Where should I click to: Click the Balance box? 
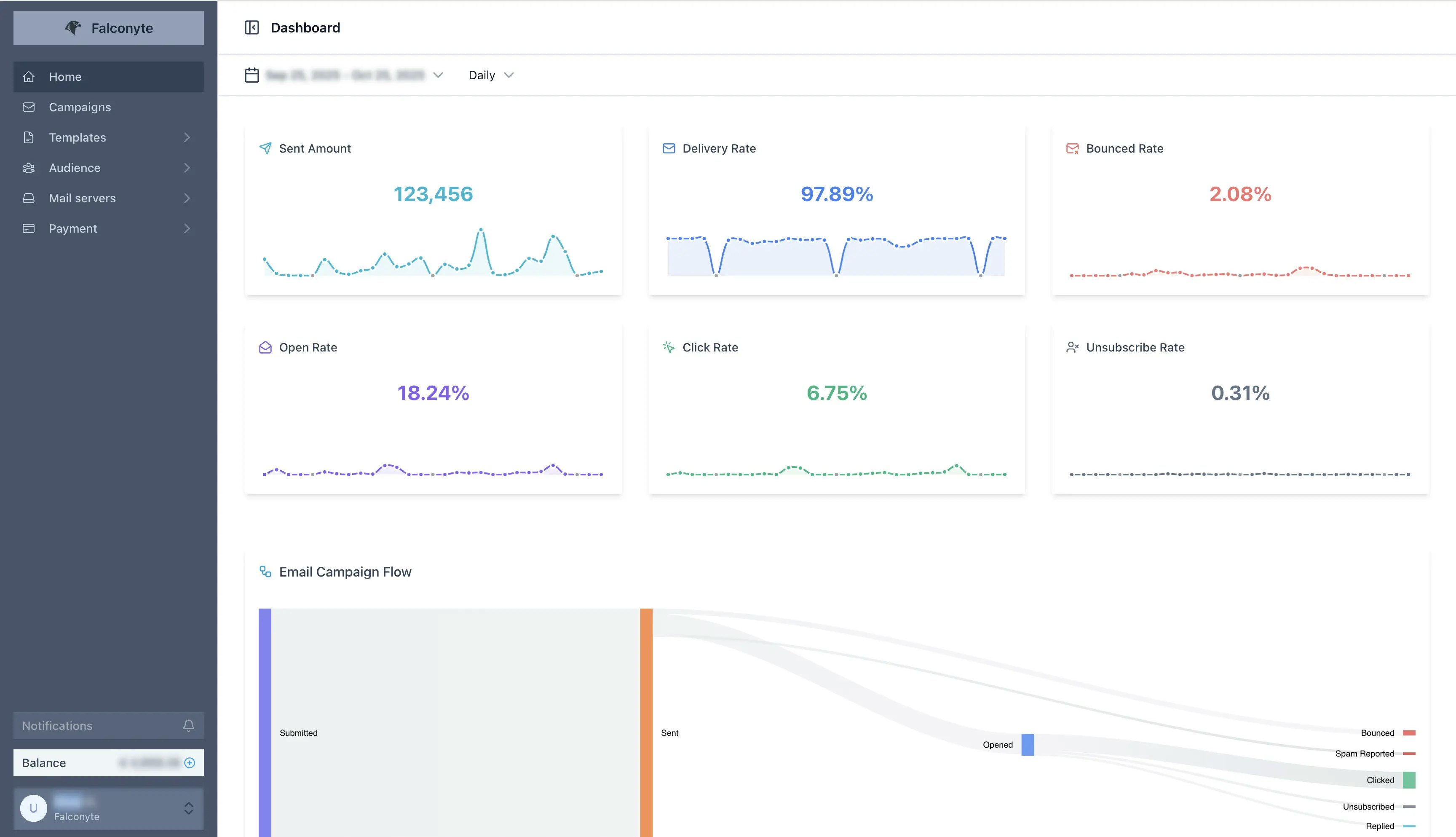coord(109,763)
